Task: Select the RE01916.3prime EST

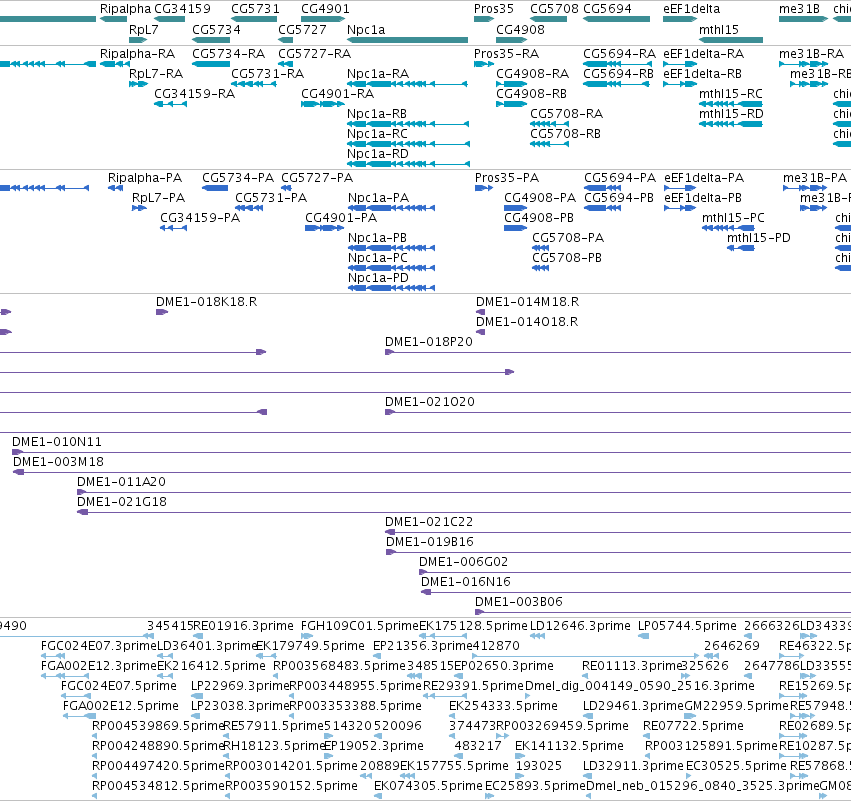Action: pyautogui.click(x=198, y=636)
